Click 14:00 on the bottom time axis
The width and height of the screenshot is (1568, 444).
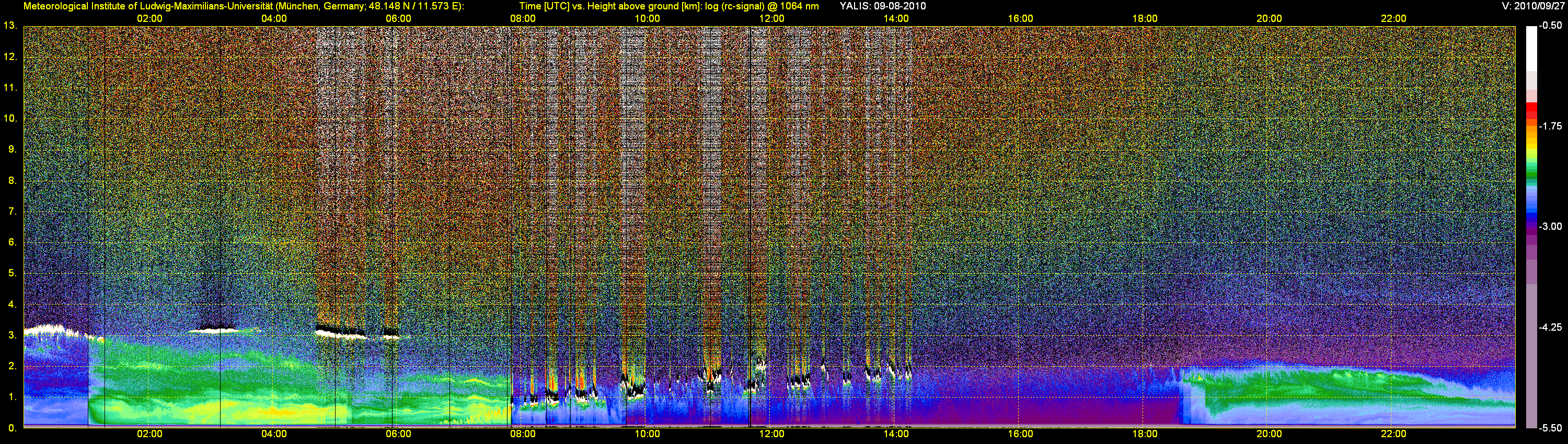tap(896, 434)
